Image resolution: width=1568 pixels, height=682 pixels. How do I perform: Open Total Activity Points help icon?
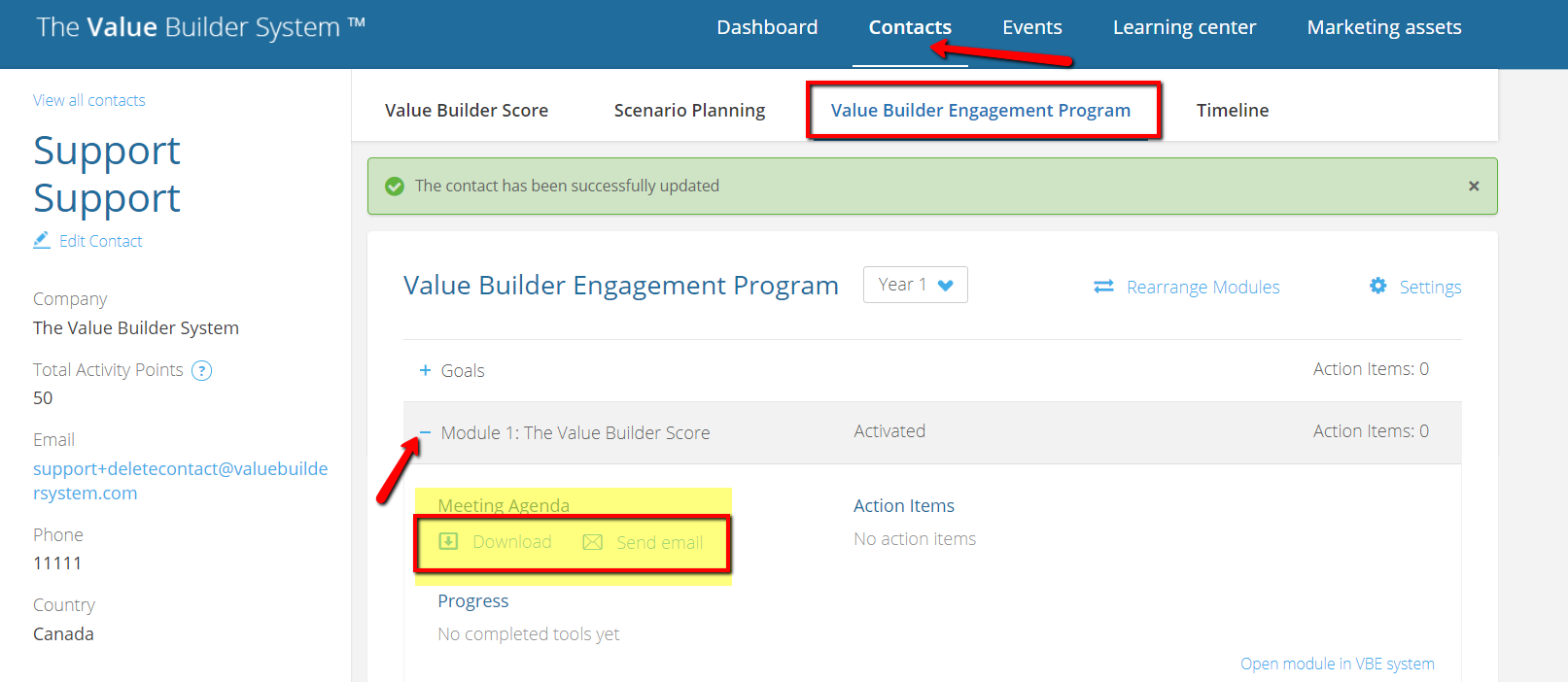(x=201, y=370)
